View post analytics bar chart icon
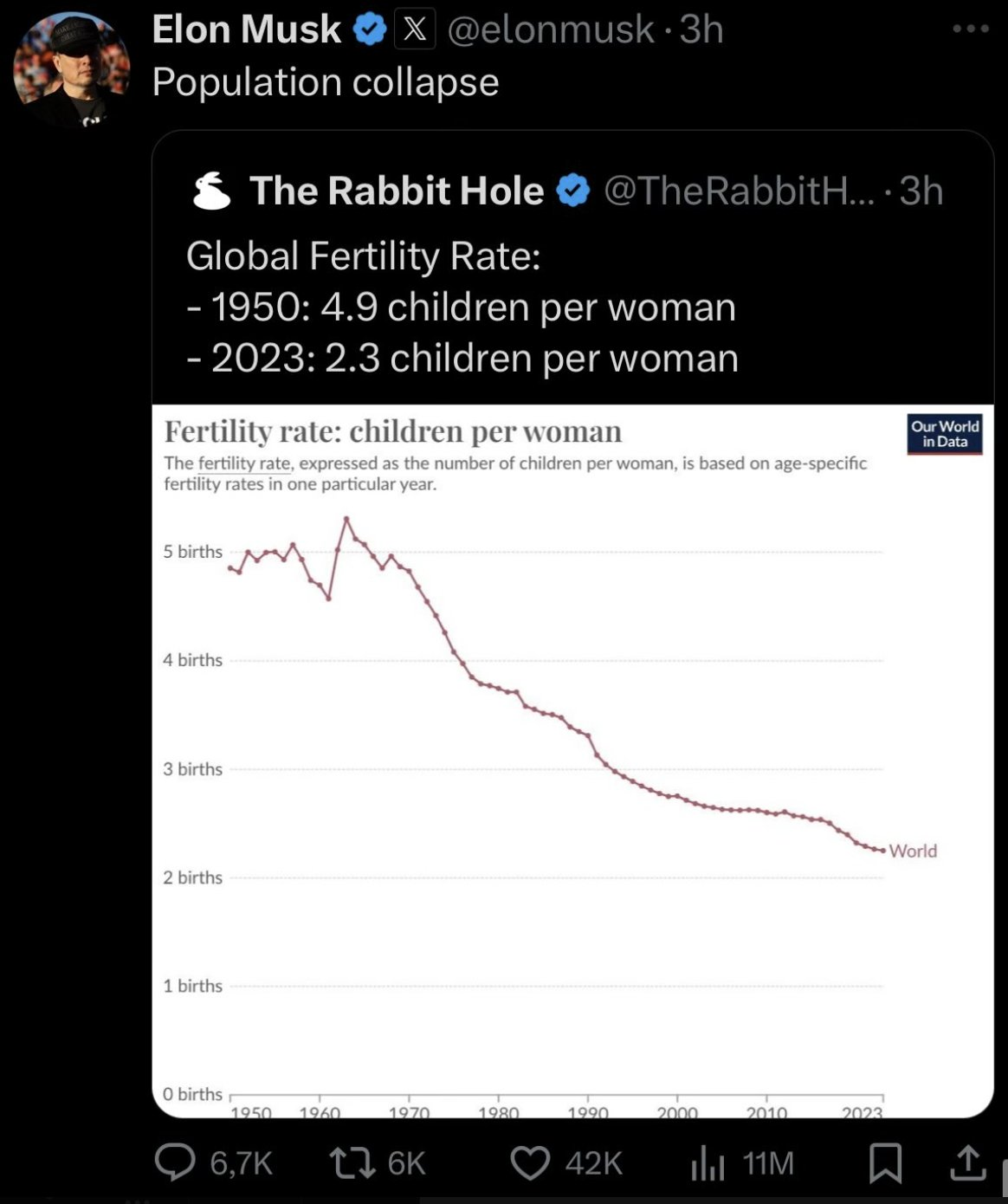 708,1162
